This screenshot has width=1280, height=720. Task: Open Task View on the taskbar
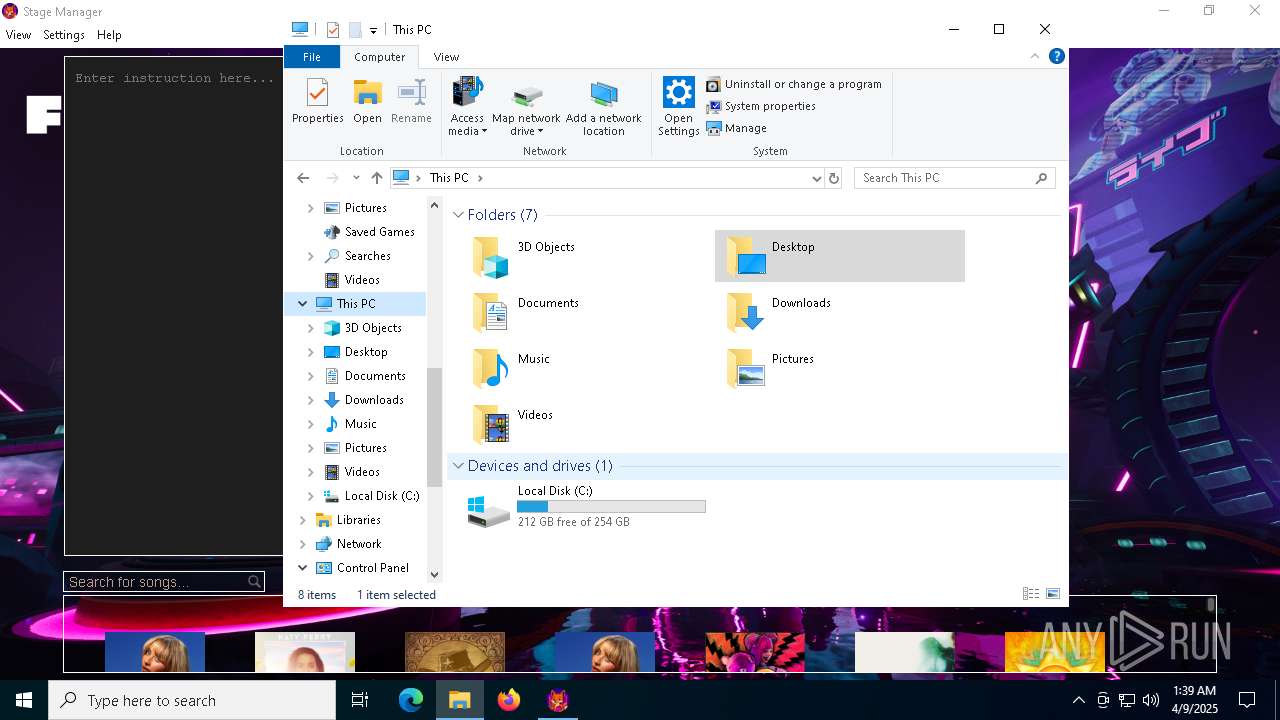click(360, 700)
